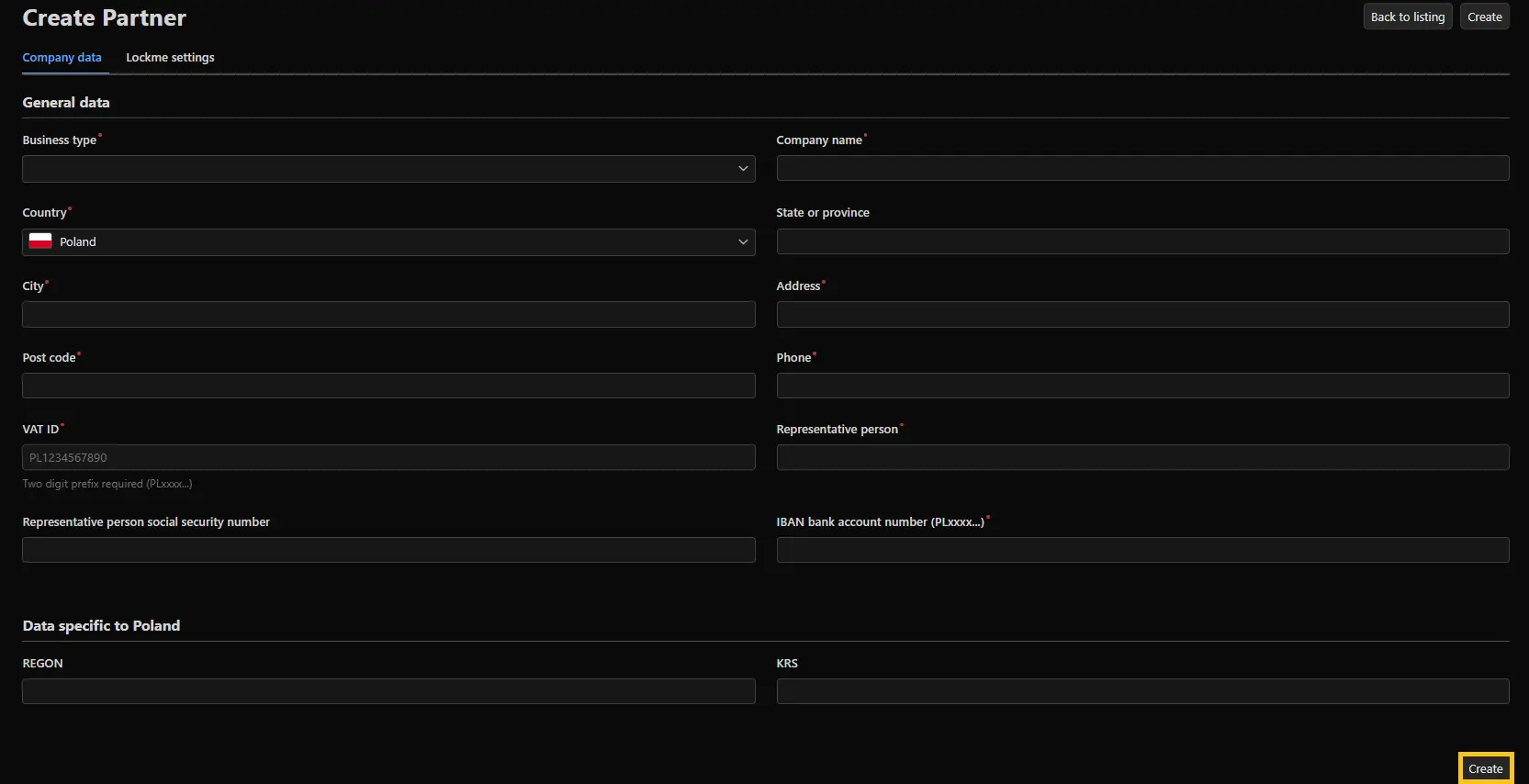Click the Phone input field
The width and height of the screenshot is (1529, 784).
point(1142,386)
